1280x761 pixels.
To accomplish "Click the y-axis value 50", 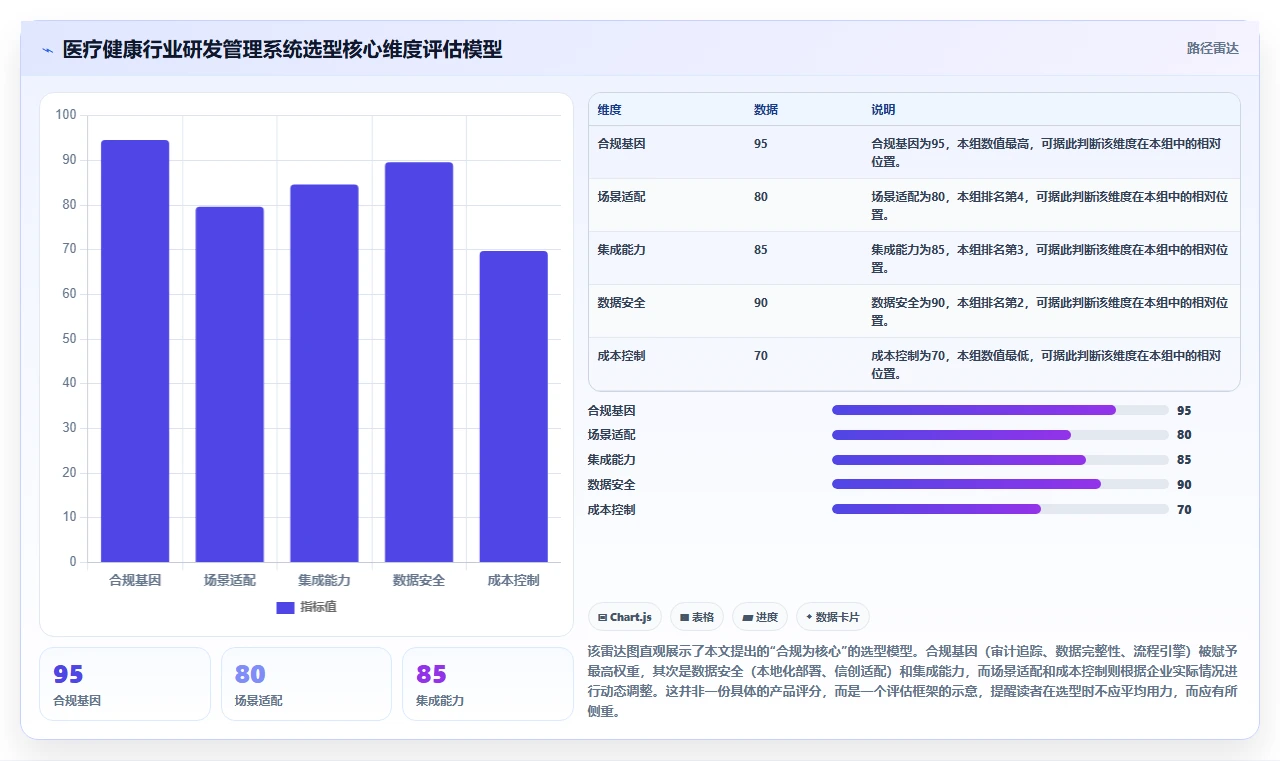I will coord(69,338).
